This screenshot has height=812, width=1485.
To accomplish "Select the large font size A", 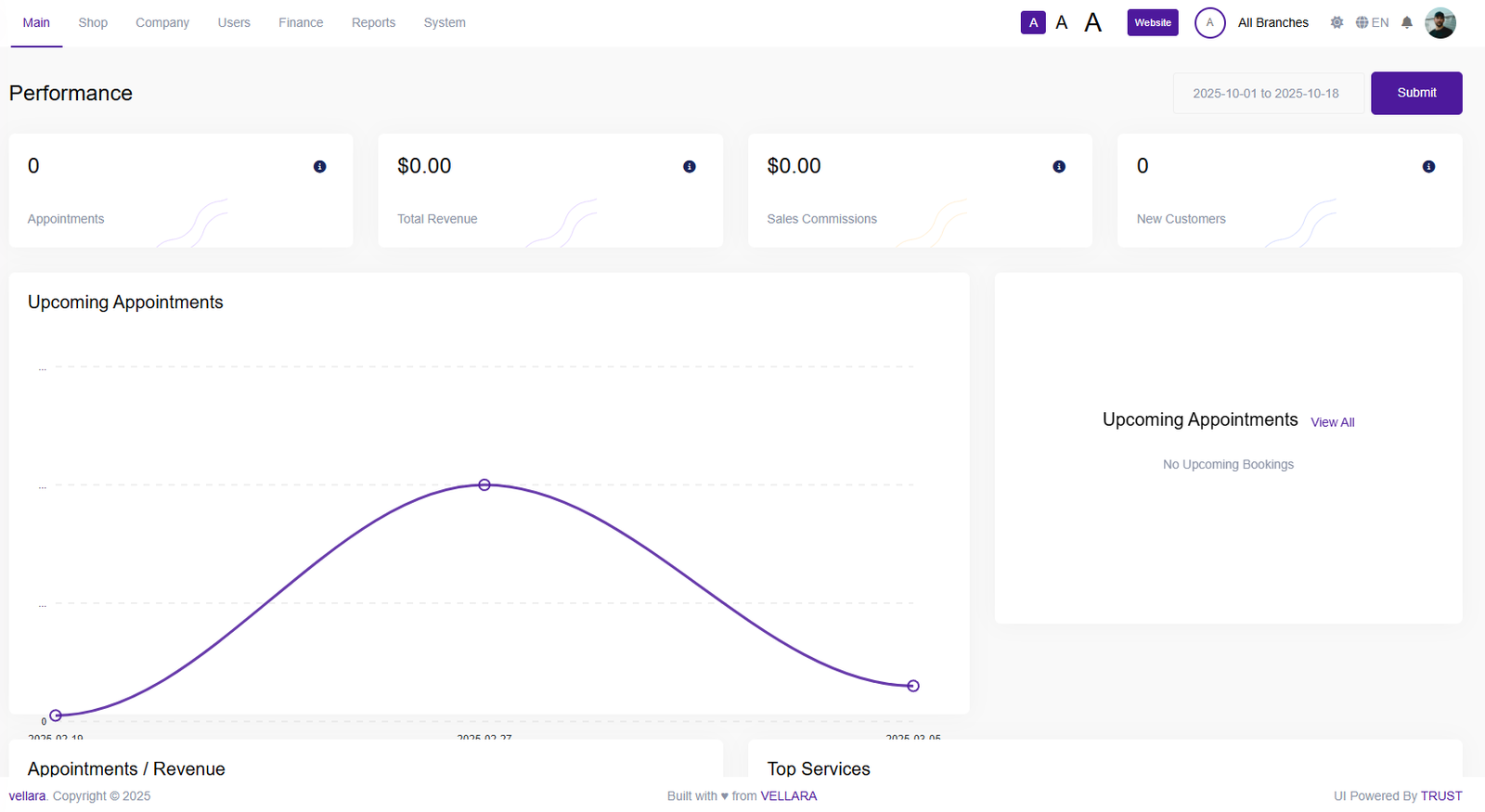I will [1092, 23].
